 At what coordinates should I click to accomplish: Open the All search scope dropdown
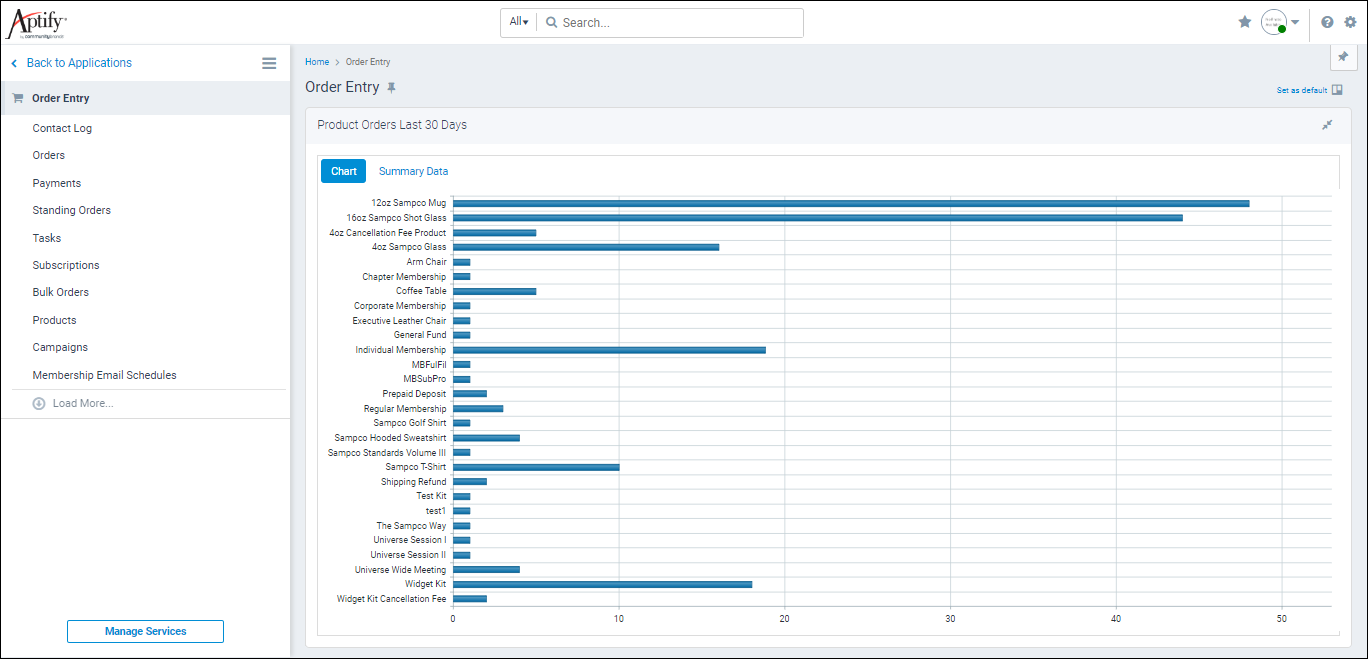pos(518,22)
